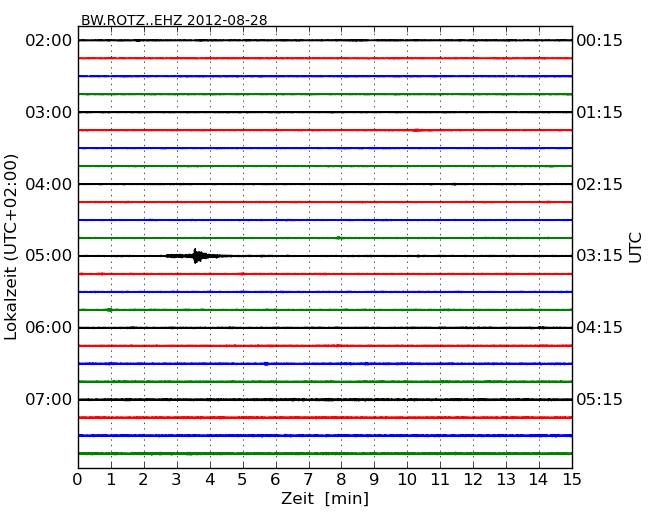This screenshot has width=650, height=520.
Task: Click the Zeit [min] axis label
Action: 325,498
